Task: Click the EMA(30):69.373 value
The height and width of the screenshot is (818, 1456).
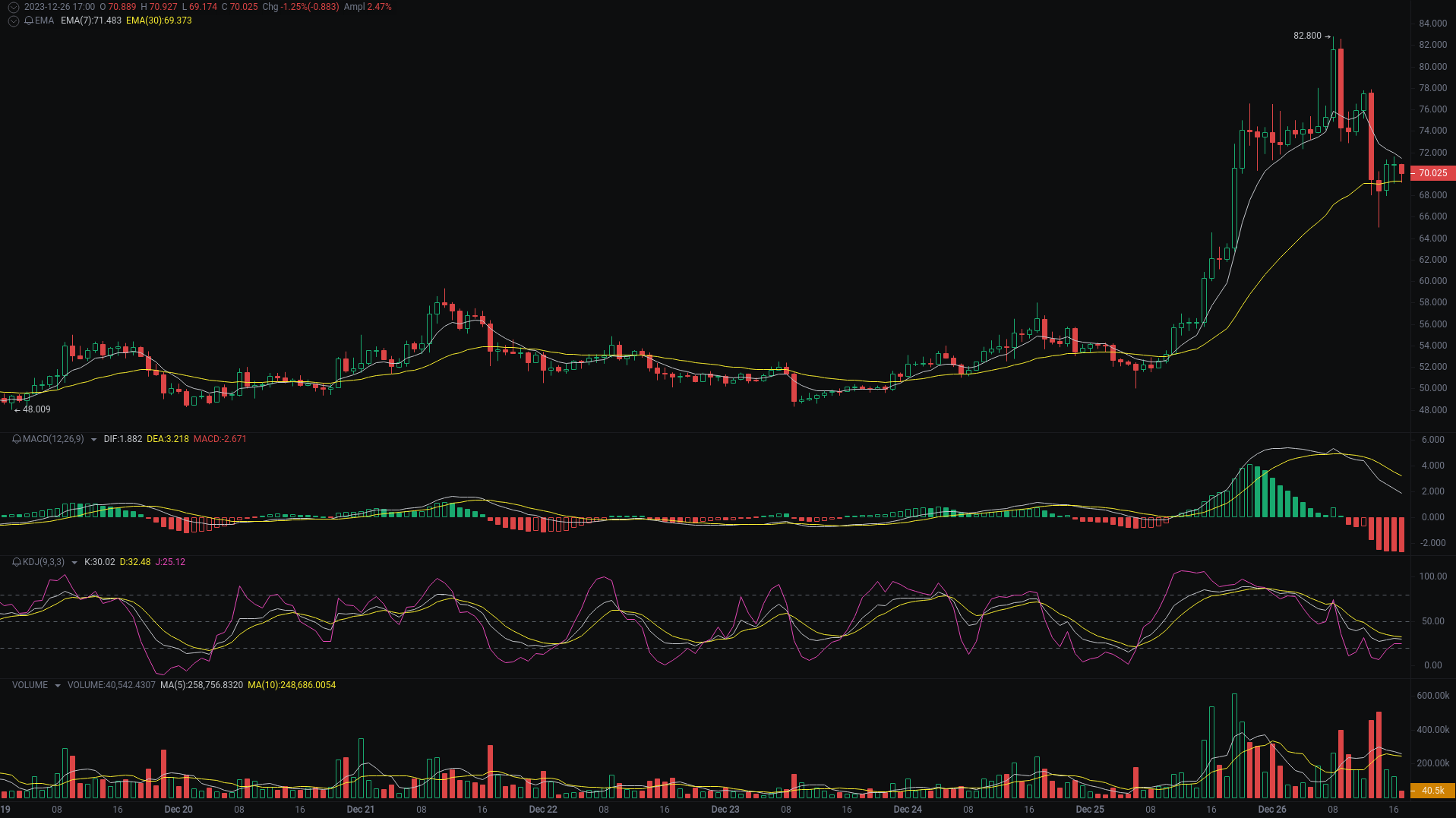Action: (159, 21)
